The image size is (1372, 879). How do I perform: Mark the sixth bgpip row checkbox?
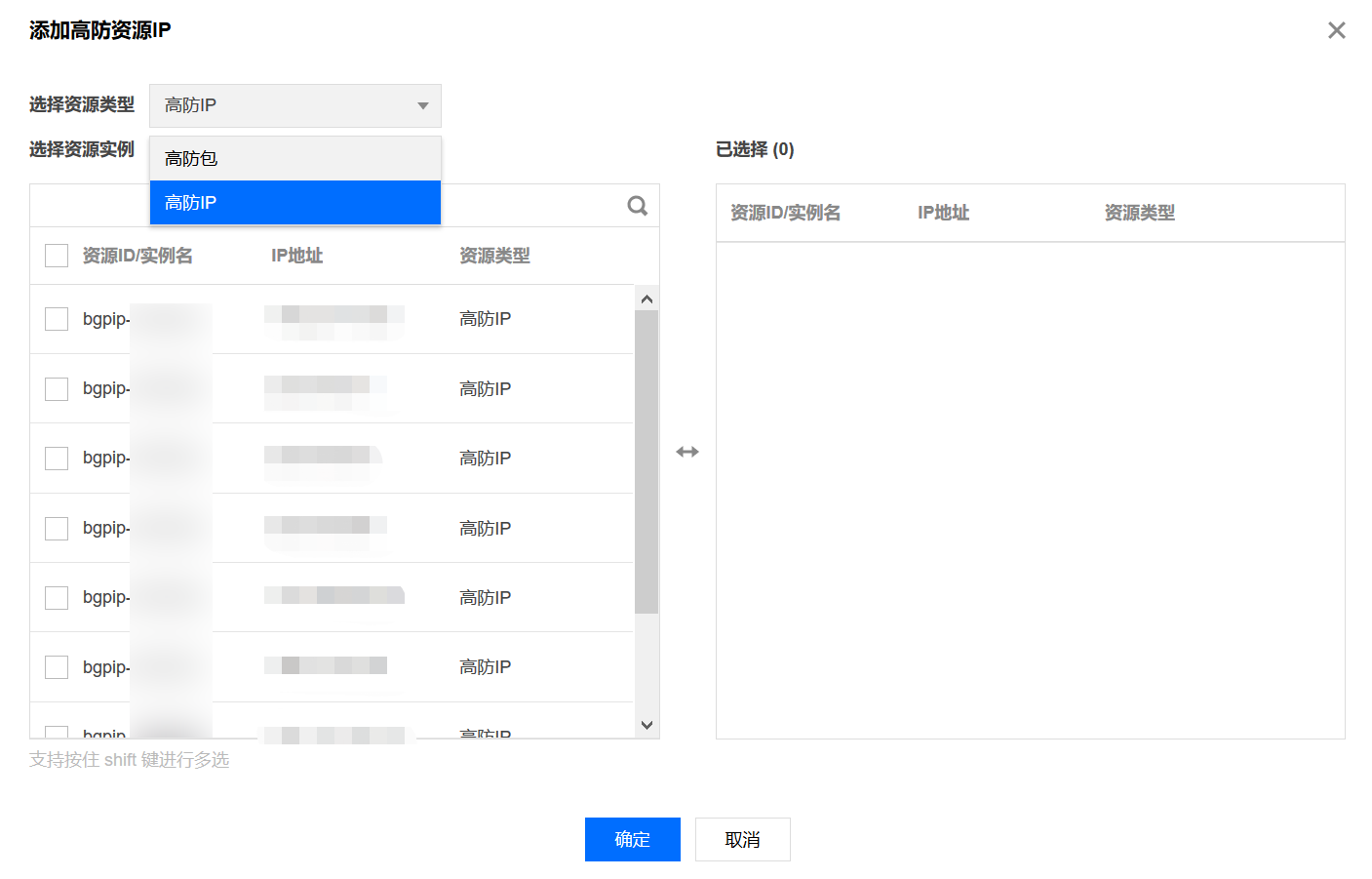coord(57,667)
